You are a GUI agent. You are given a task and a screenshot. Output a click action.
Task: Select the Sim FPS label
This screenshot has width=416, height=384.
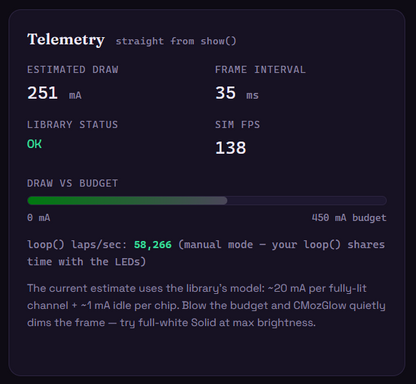pos(237,125)
